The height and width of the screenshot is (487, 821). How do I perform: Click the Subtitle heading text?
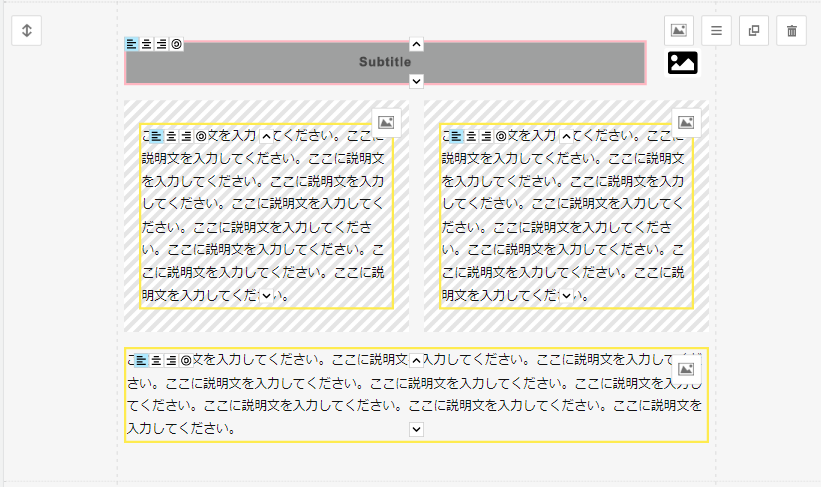[385, 62]
